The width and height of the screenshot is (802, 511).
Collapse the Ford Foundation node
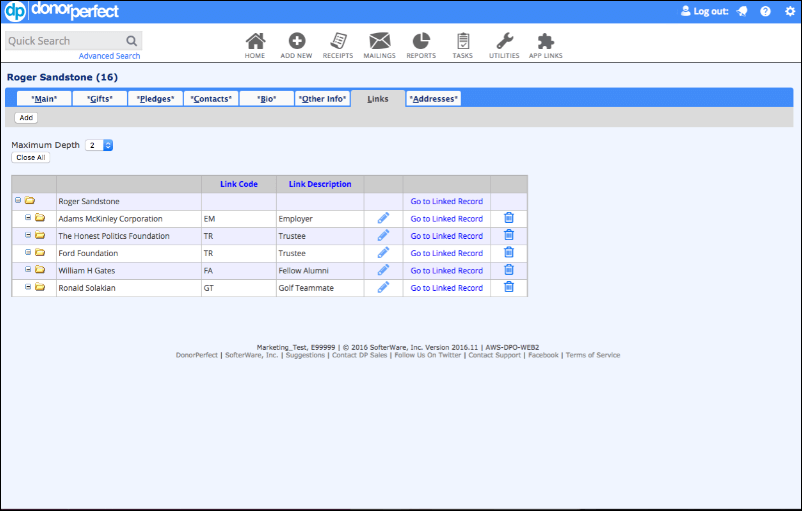tap(28, 252)
